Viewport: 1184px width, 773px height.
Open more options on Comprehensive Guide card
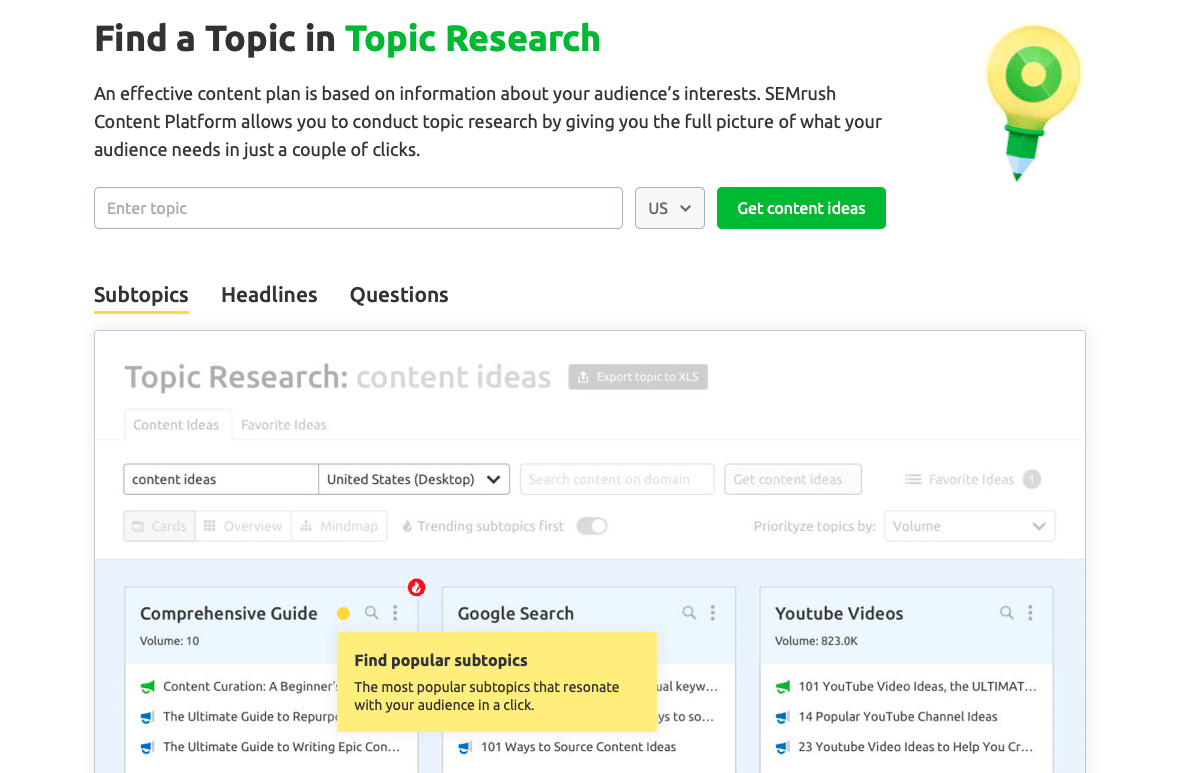395,613
